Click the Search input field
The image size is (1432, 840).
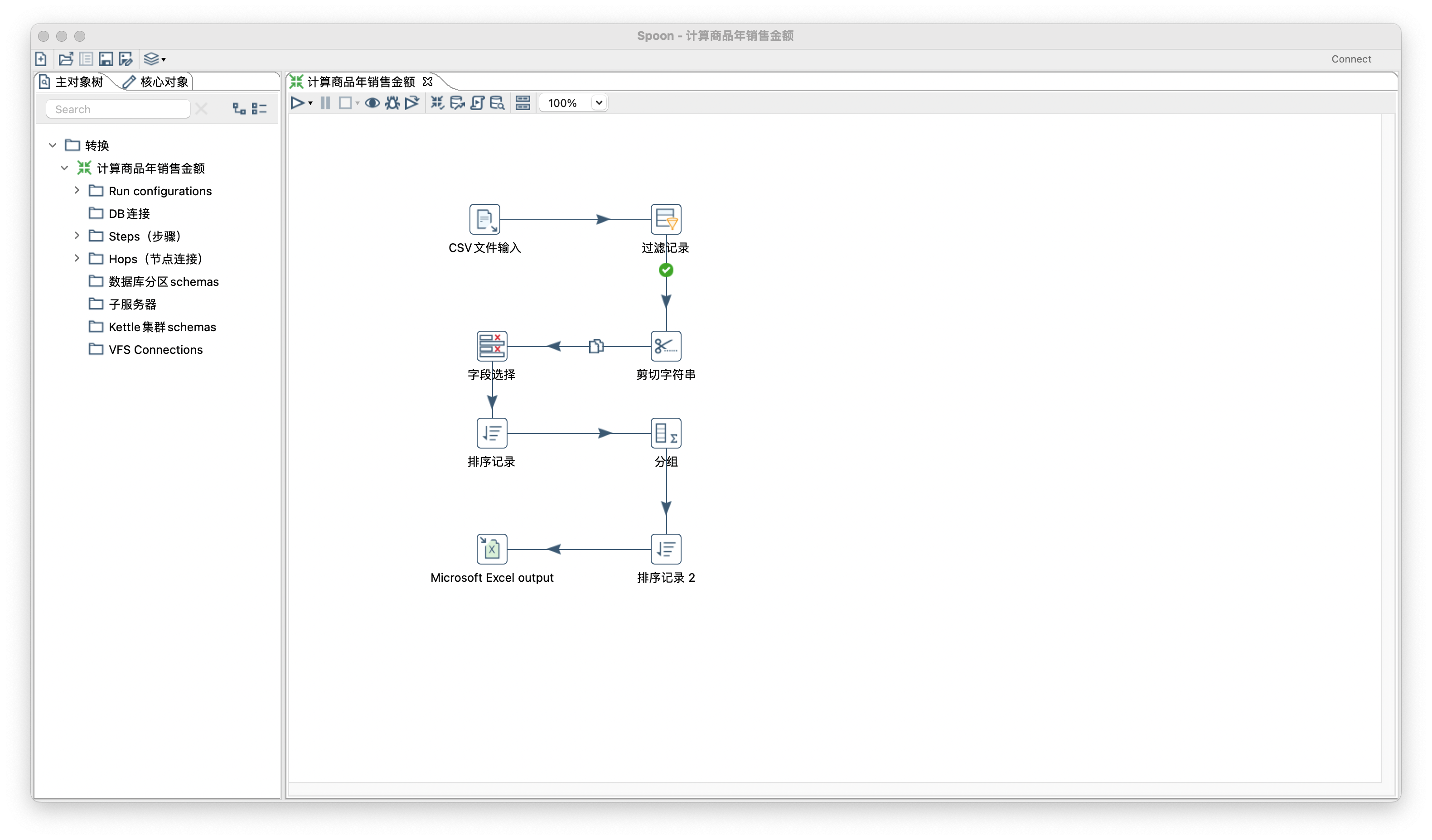click(118, 109)
